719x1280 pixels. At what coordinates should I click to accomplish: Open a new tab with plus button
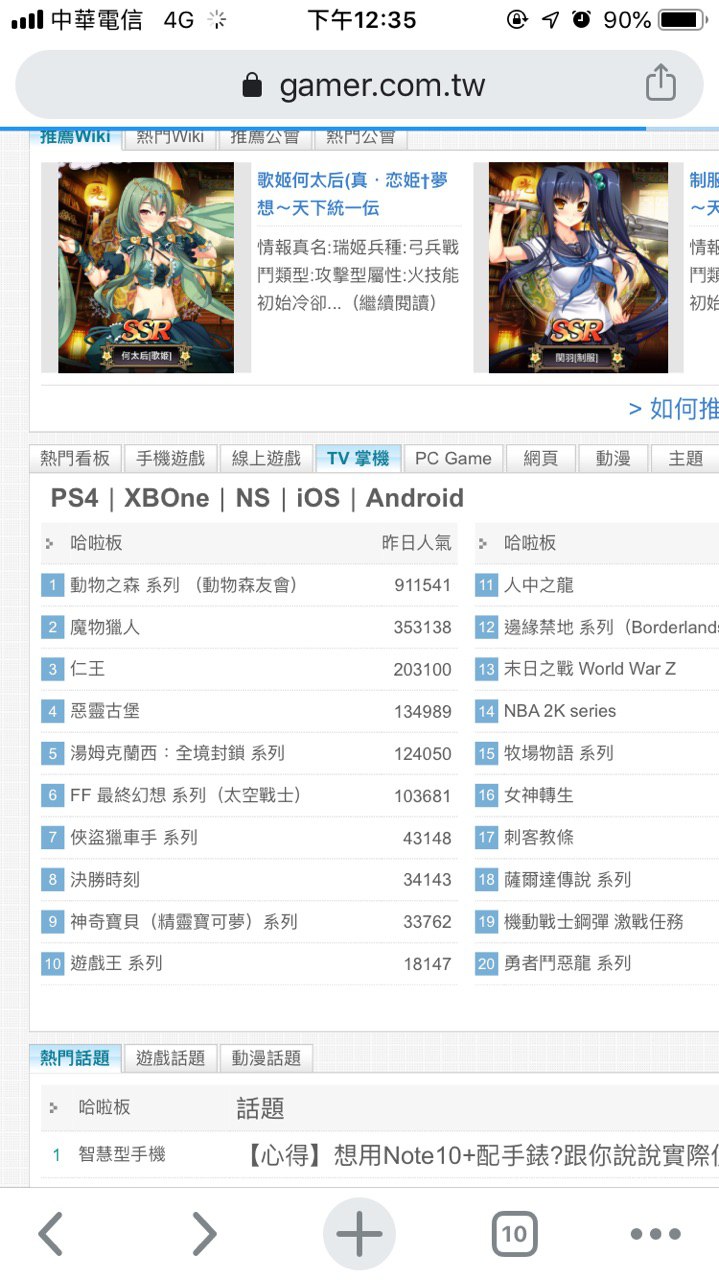point(359,1234)
